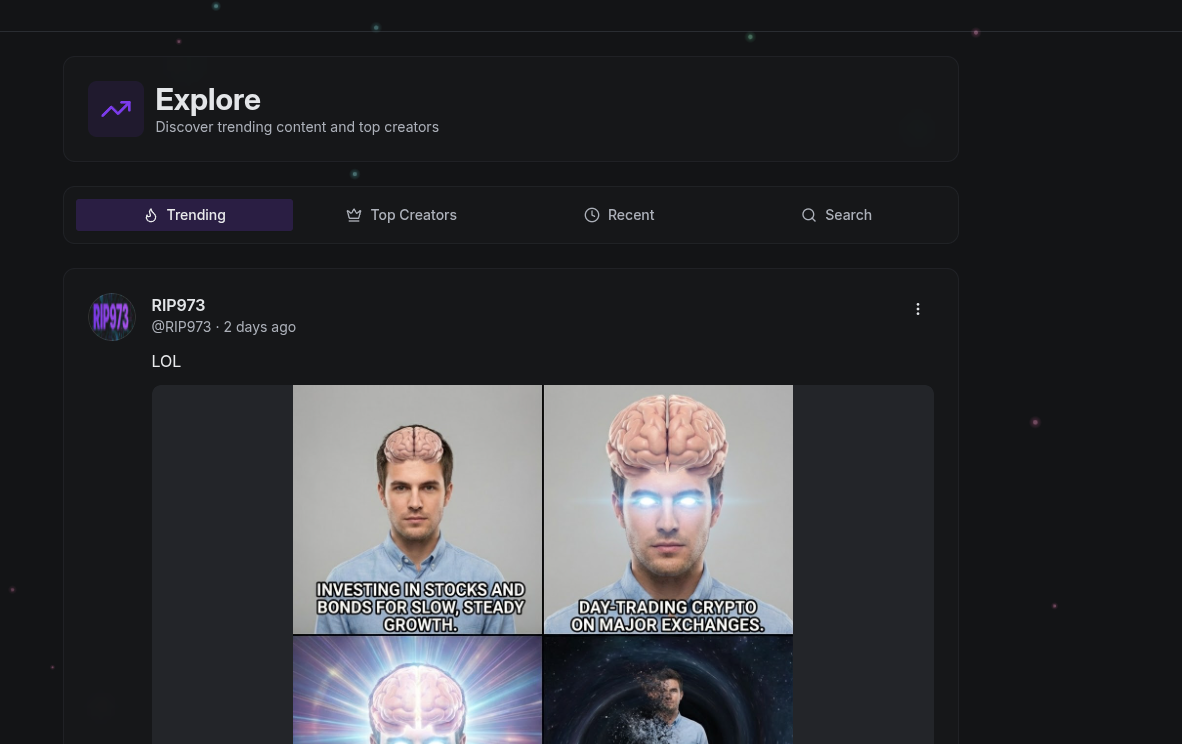Open the @RIP973 handle link

click(181, 327)
